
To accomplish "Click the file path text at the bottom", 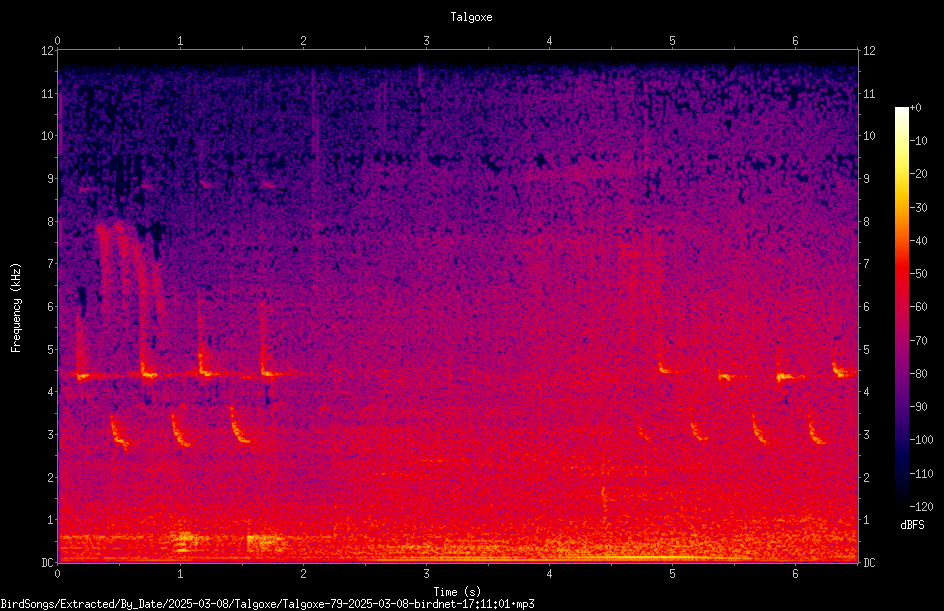I will tap(267, 604).
